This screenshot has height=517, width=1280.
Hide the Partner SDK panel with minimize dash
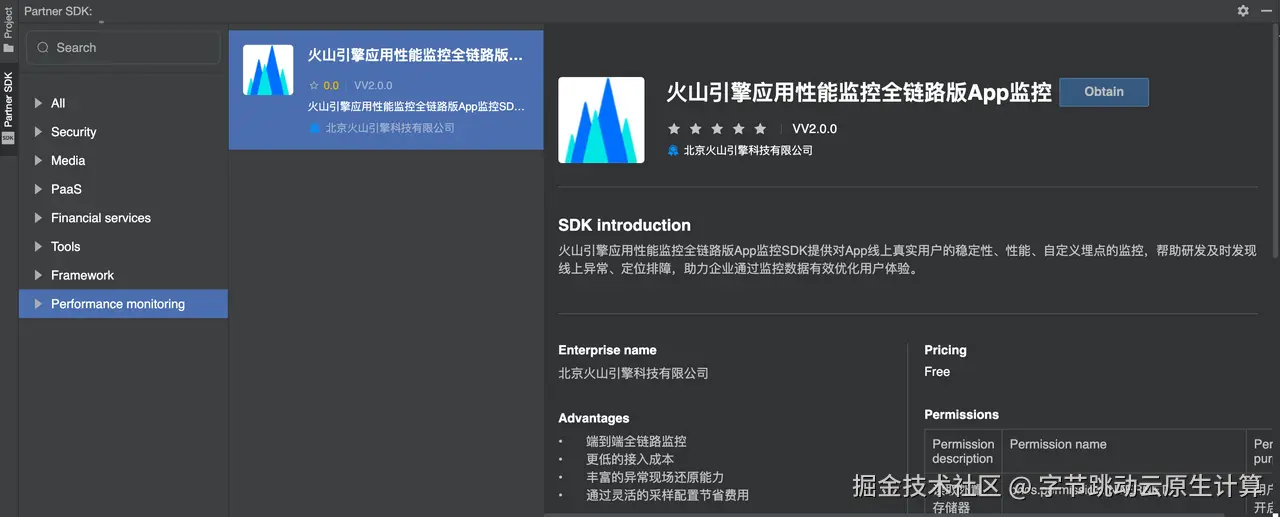(x=1264, y=10)
